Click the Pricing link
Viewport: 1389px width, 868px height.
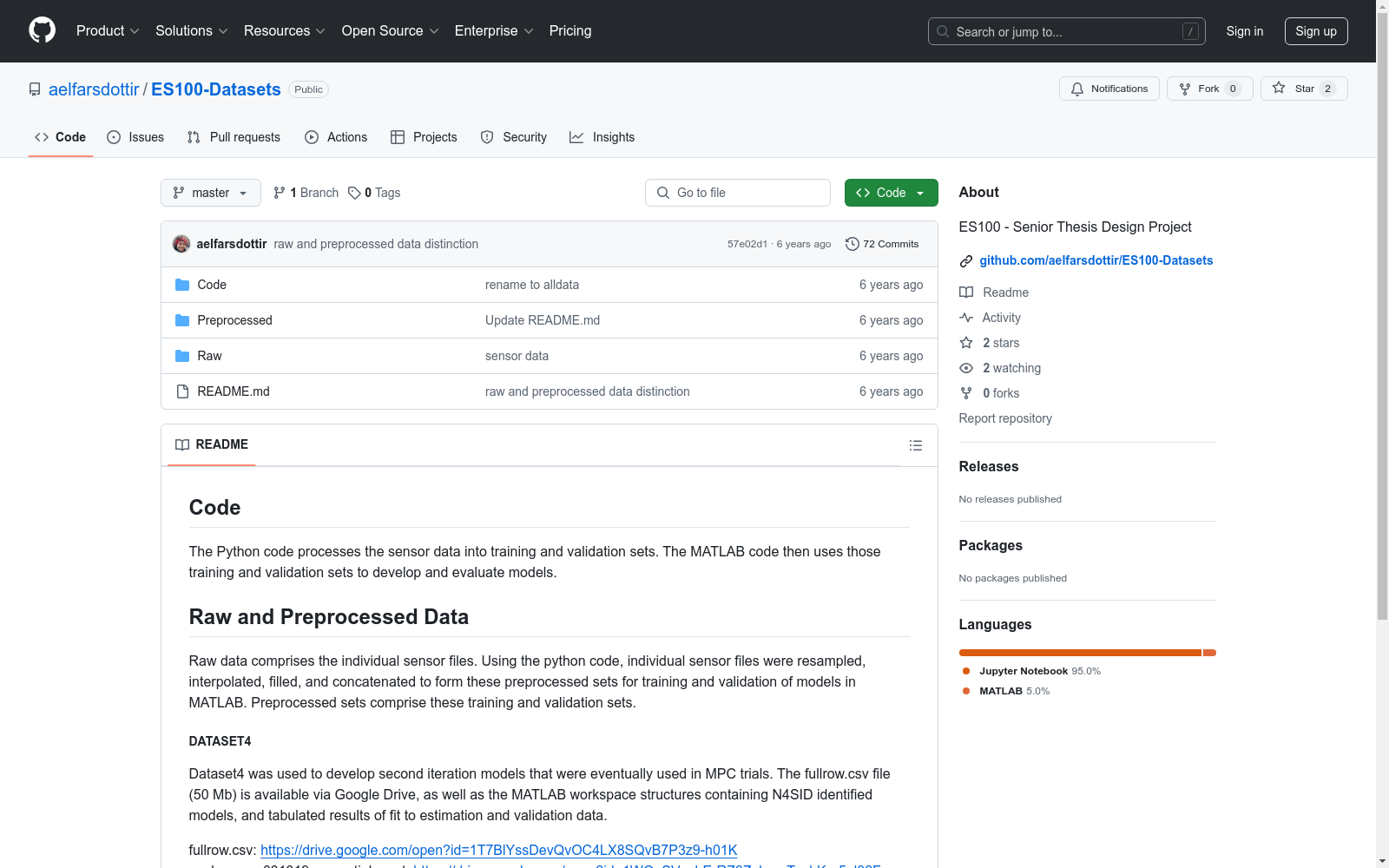pyautogui.click(x=570, y=31)
